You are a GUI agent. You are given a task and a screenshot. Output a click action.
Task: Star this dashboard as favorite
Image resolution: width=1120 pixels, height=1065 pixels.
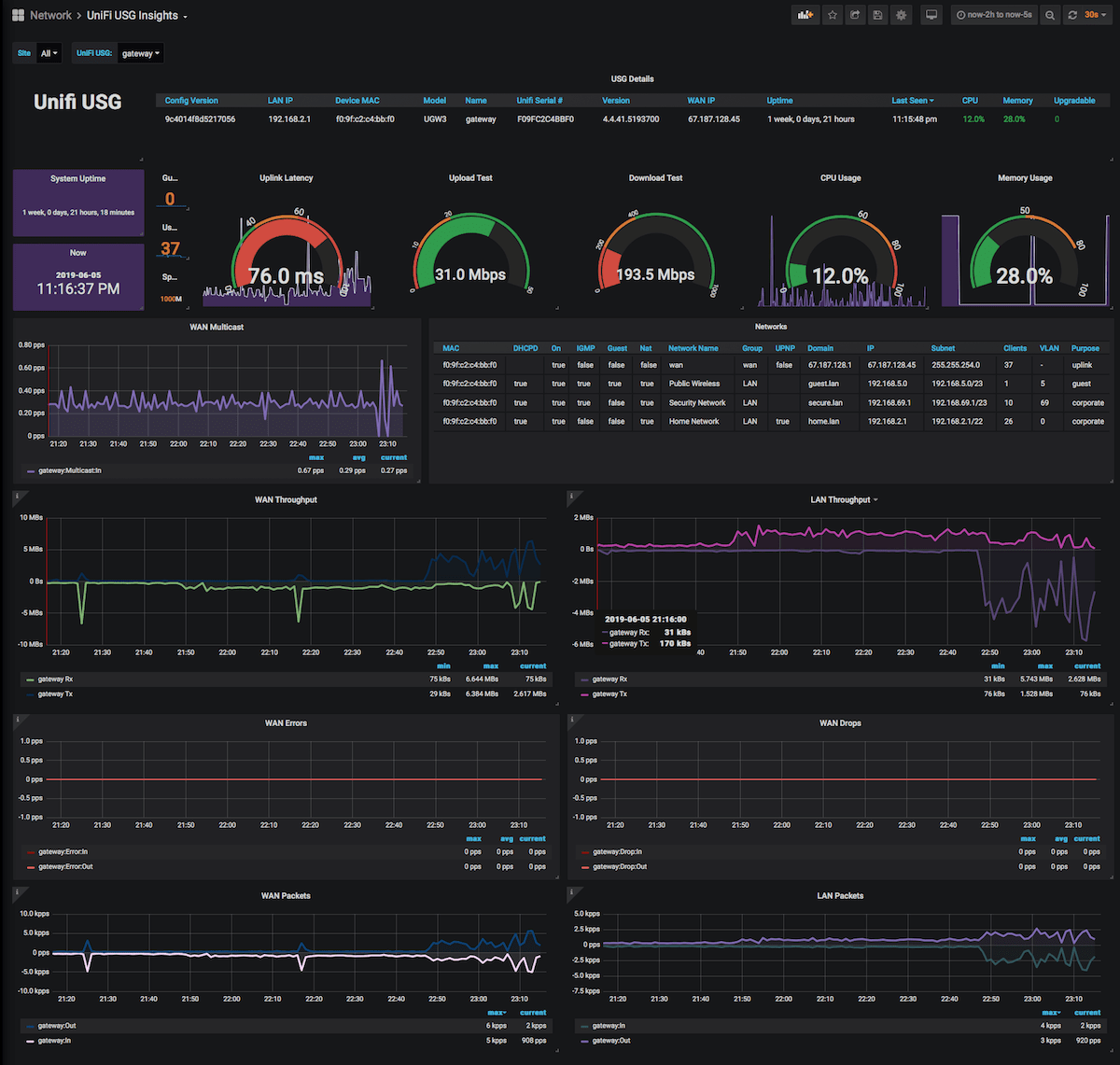pos(833,15)
